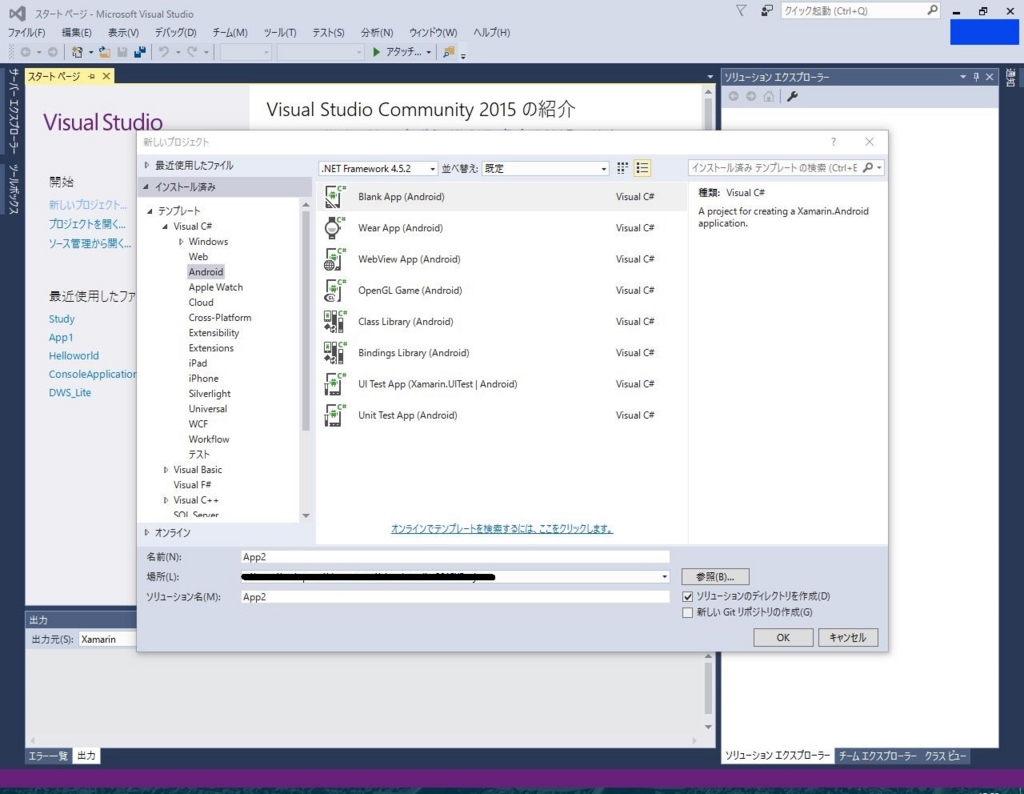Select the Bindings Library (Android) icon
The width and height of the screenshot is (1024, 794).
335,353
